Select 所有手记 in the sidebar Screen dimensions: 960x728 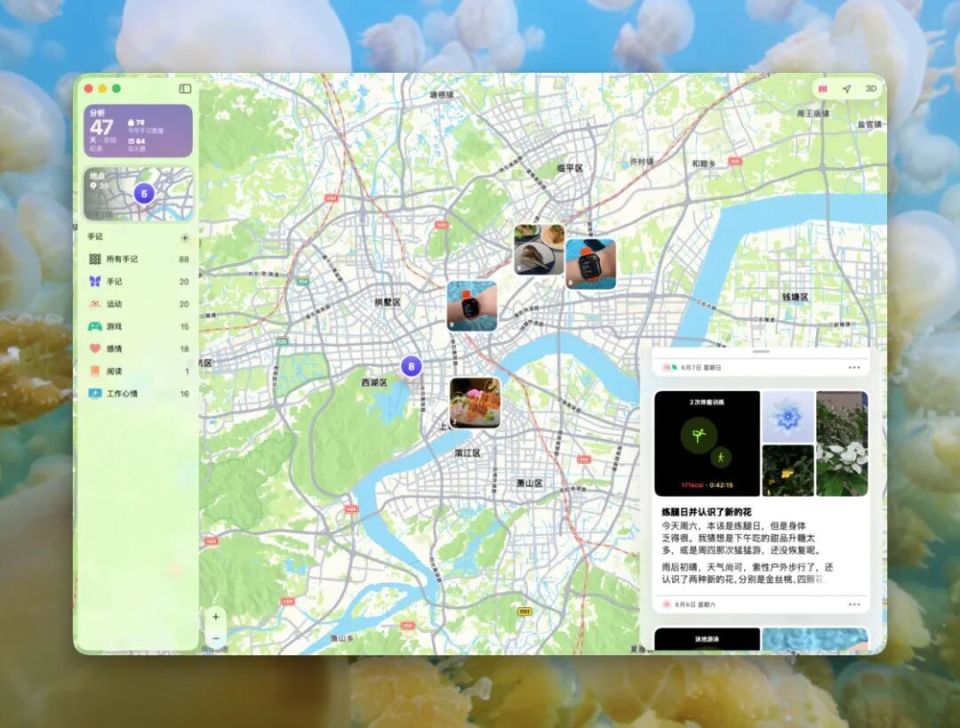pyautogui.click(x=138, y=259)
